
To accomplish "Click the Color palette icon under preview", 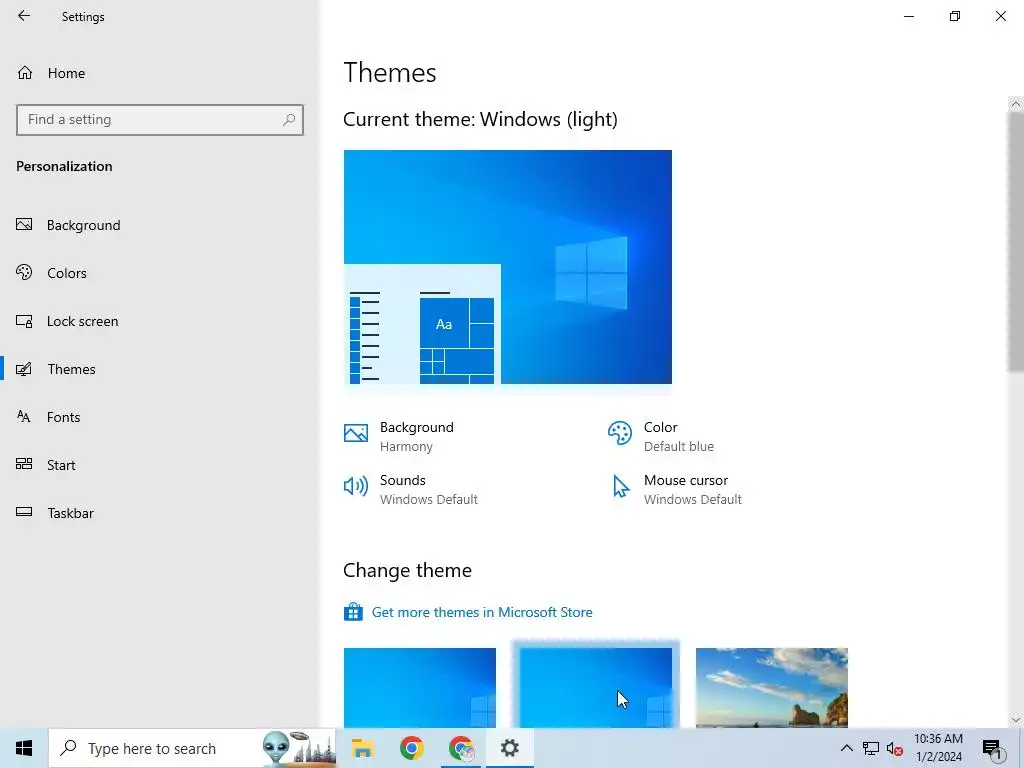I will [x=620, y=433].
